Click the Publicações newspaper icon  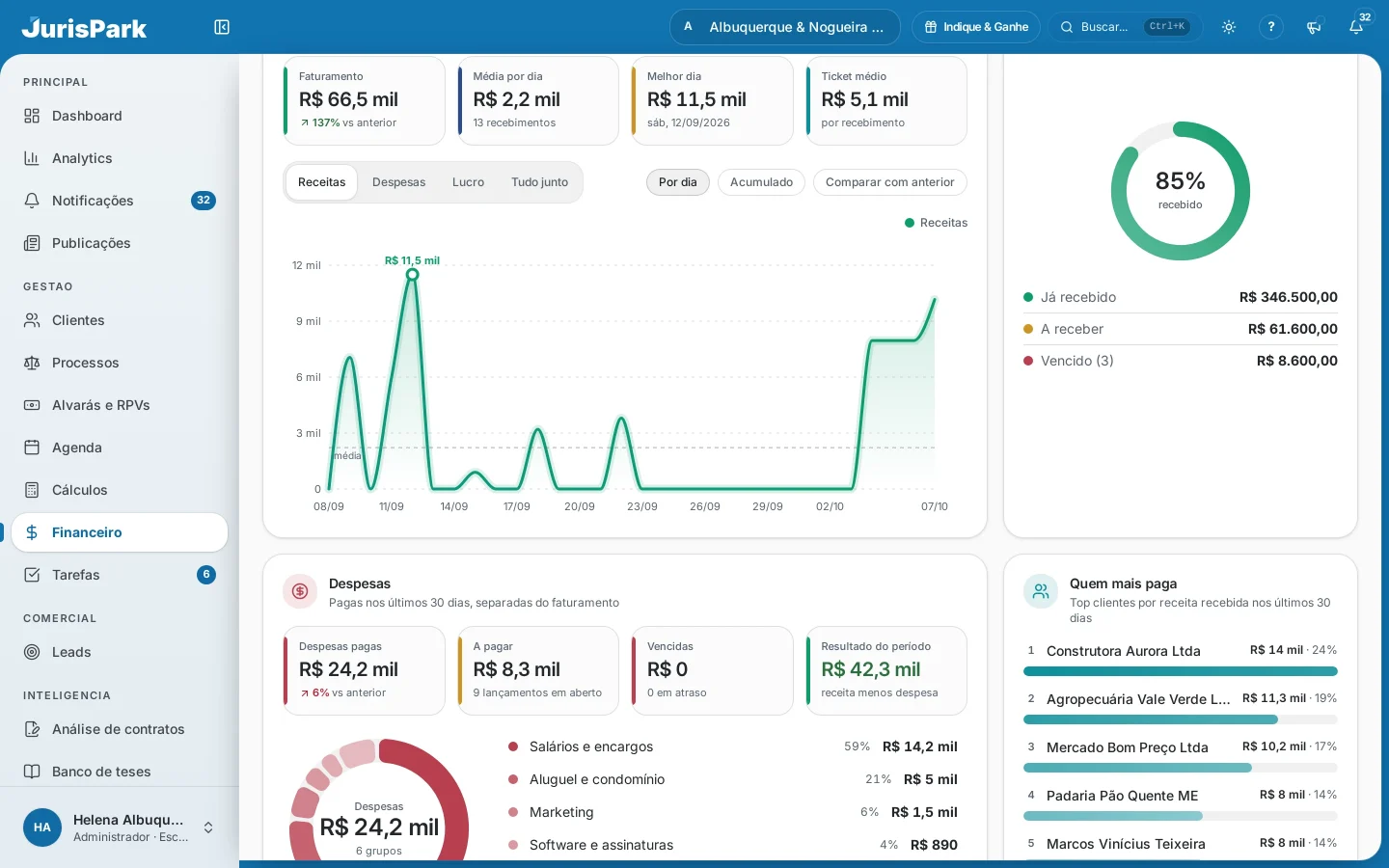[x=32, y=243]
